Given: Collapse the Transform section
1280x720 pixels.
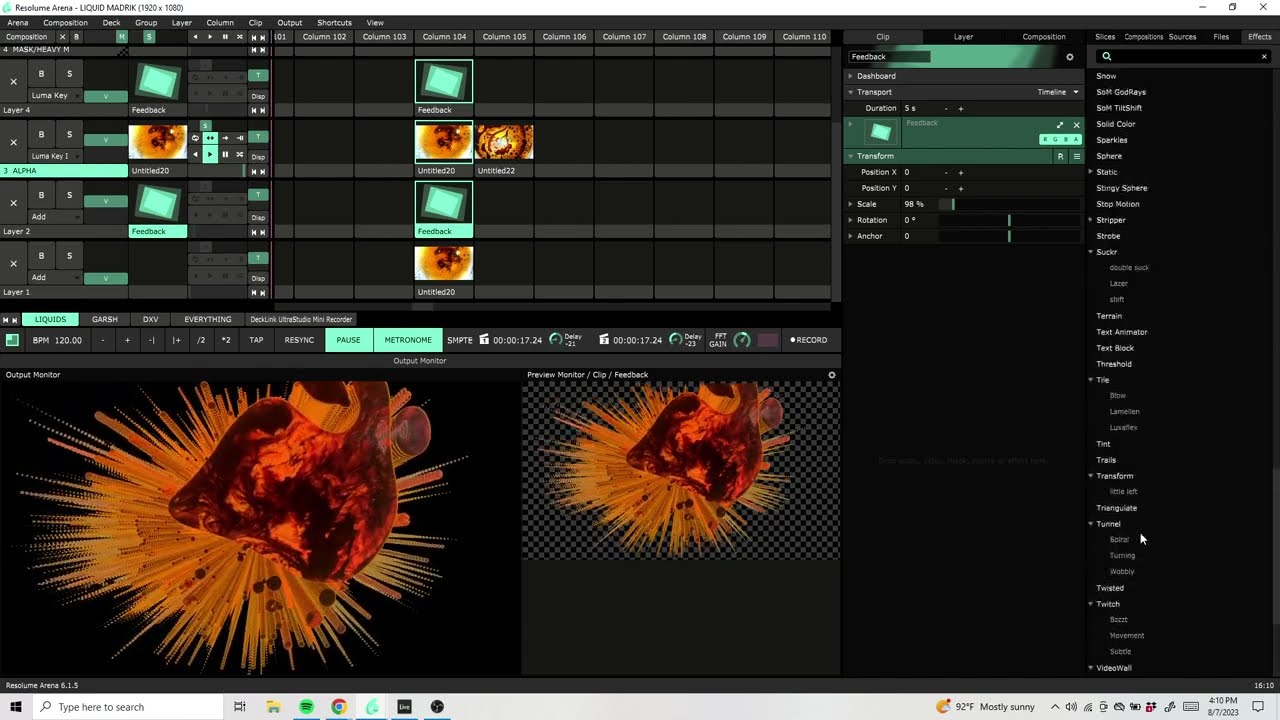Looking at the screenshot, I should coord(851,156).
